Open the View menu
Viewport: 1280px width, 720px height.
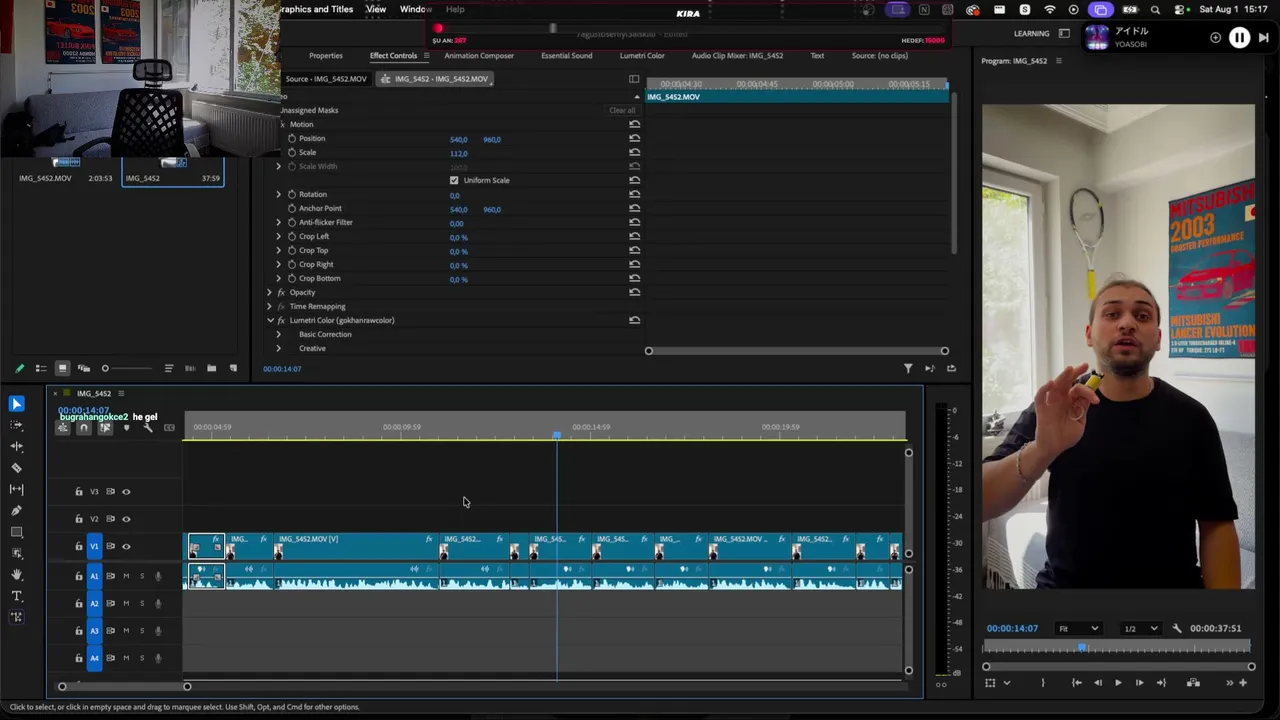click(x=376, y=9)
